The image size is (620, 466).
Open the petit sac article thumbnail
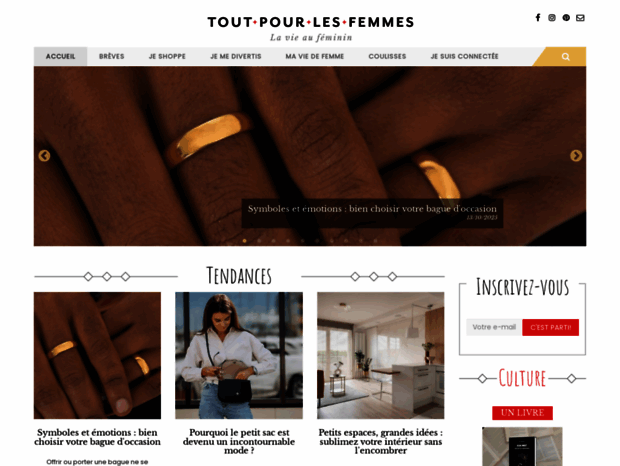239,355
